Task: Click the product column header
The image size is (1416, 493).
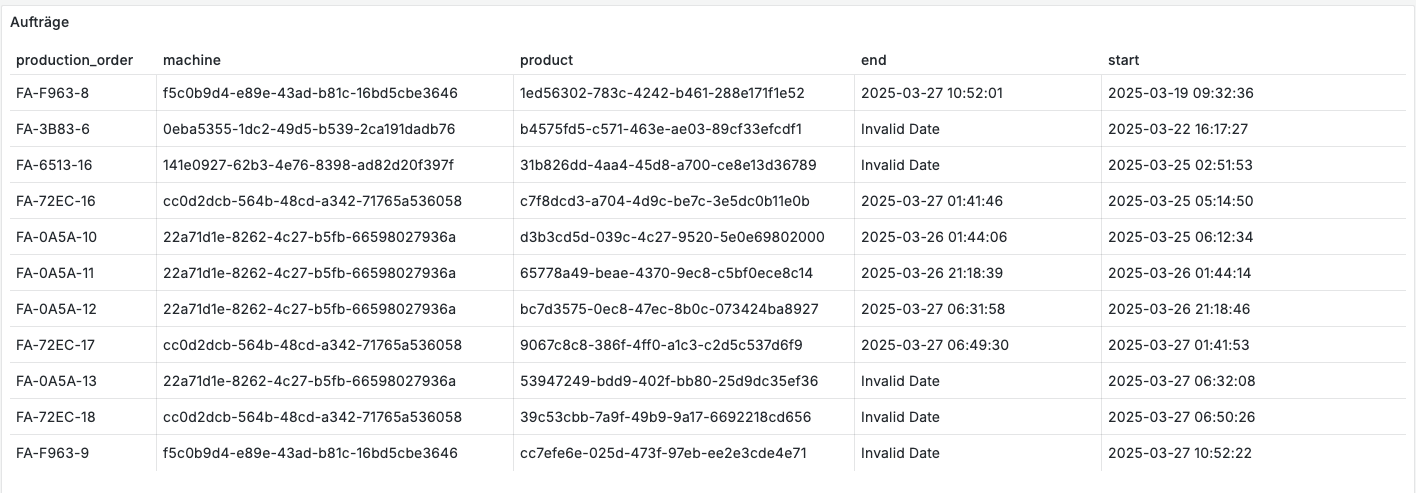Action: 546,60
